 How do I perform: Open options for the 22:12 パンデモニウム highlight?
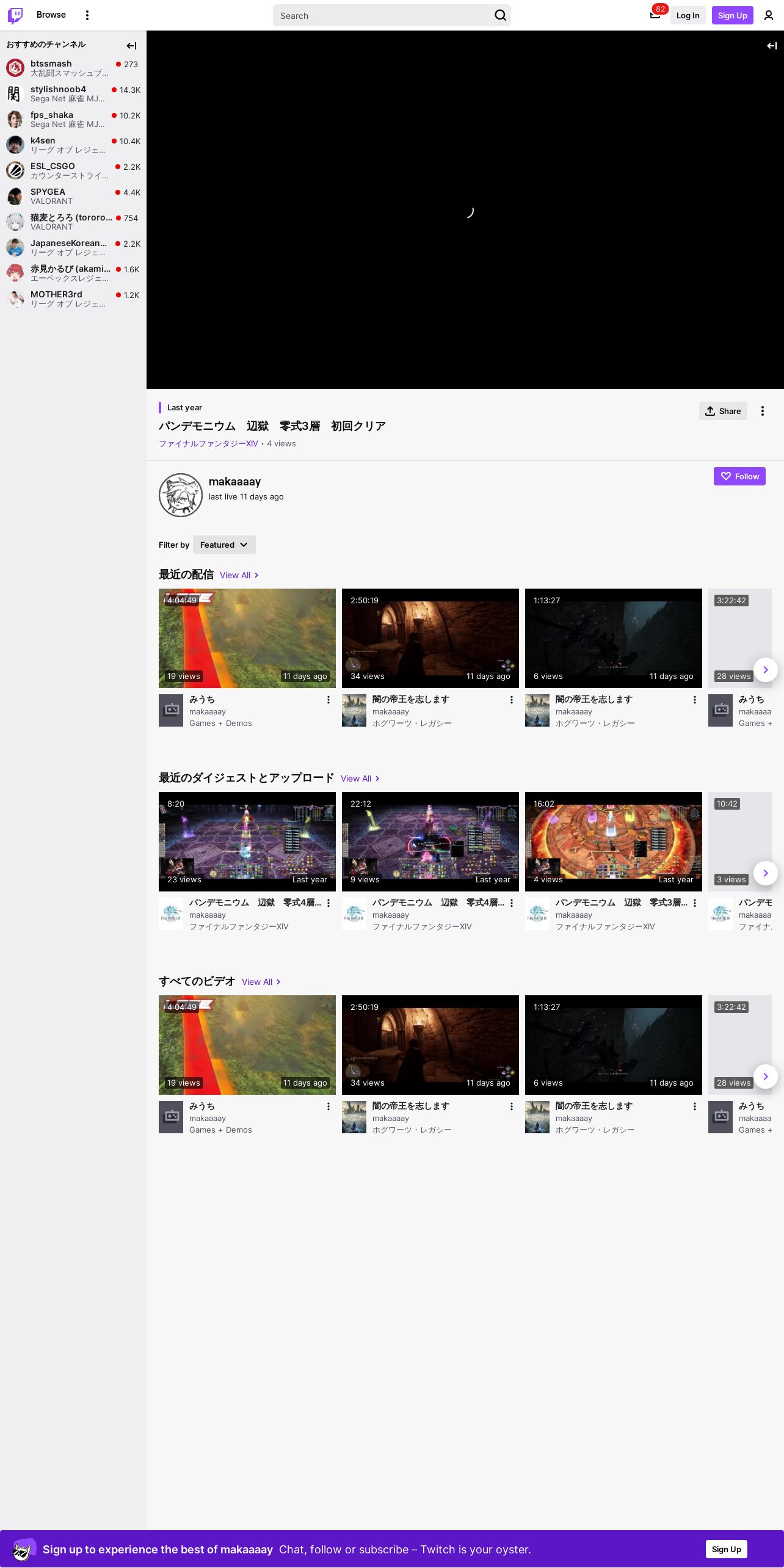click(512, 903)
